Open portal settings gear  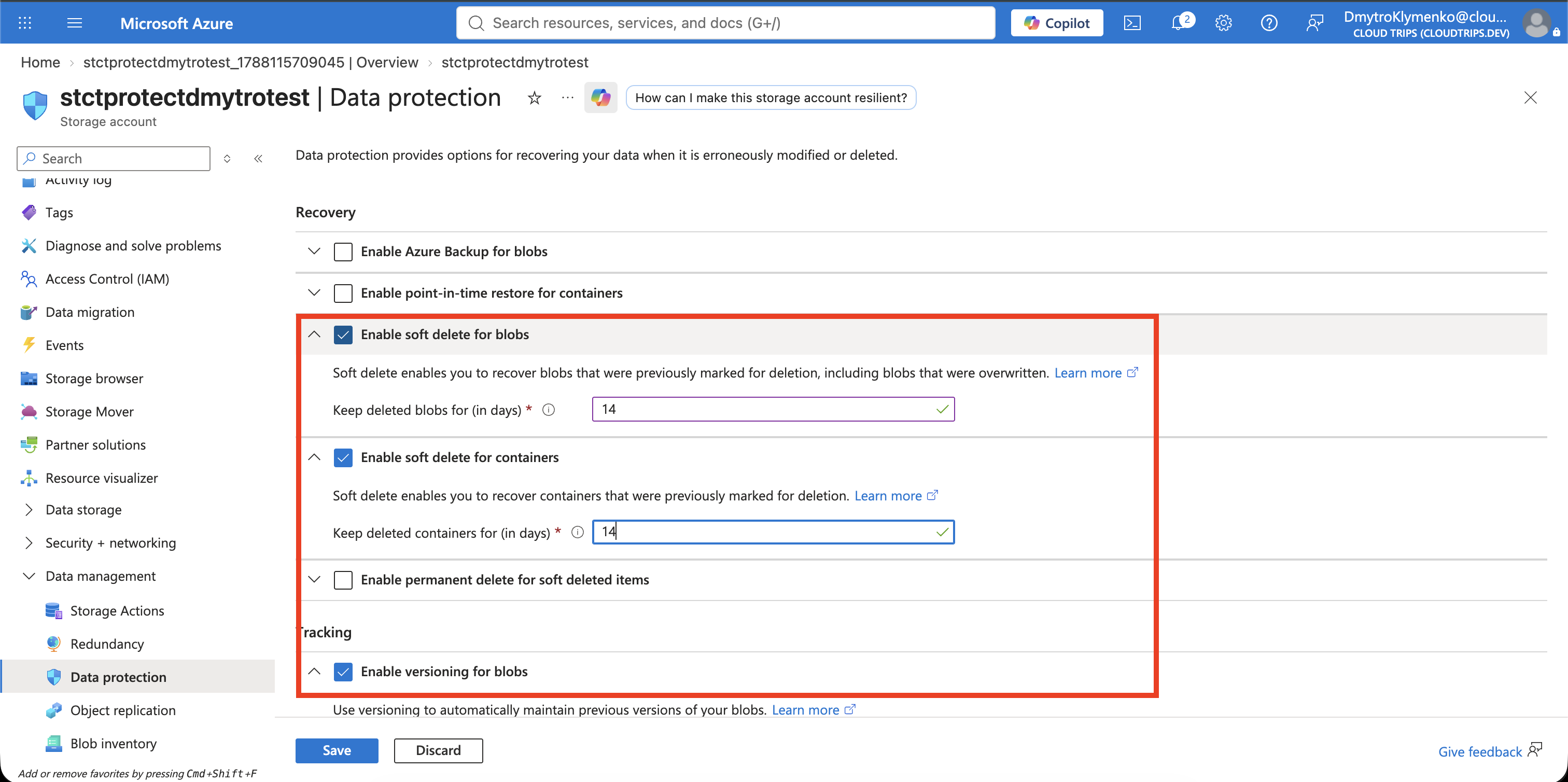click(1224, 23)
